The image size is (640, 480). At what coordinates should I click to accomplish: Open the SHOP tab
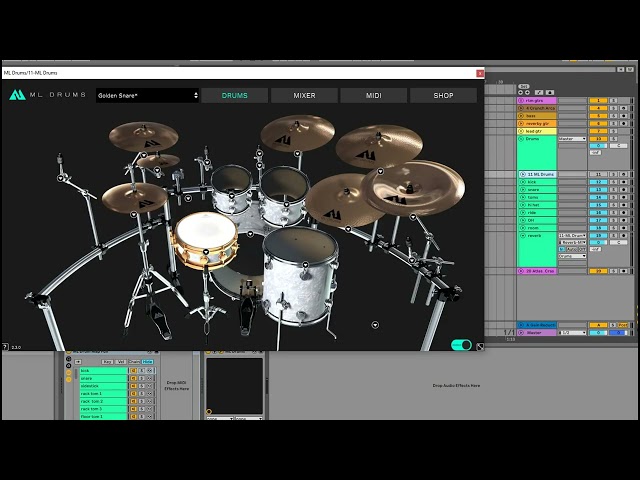[x=443, y=96]
